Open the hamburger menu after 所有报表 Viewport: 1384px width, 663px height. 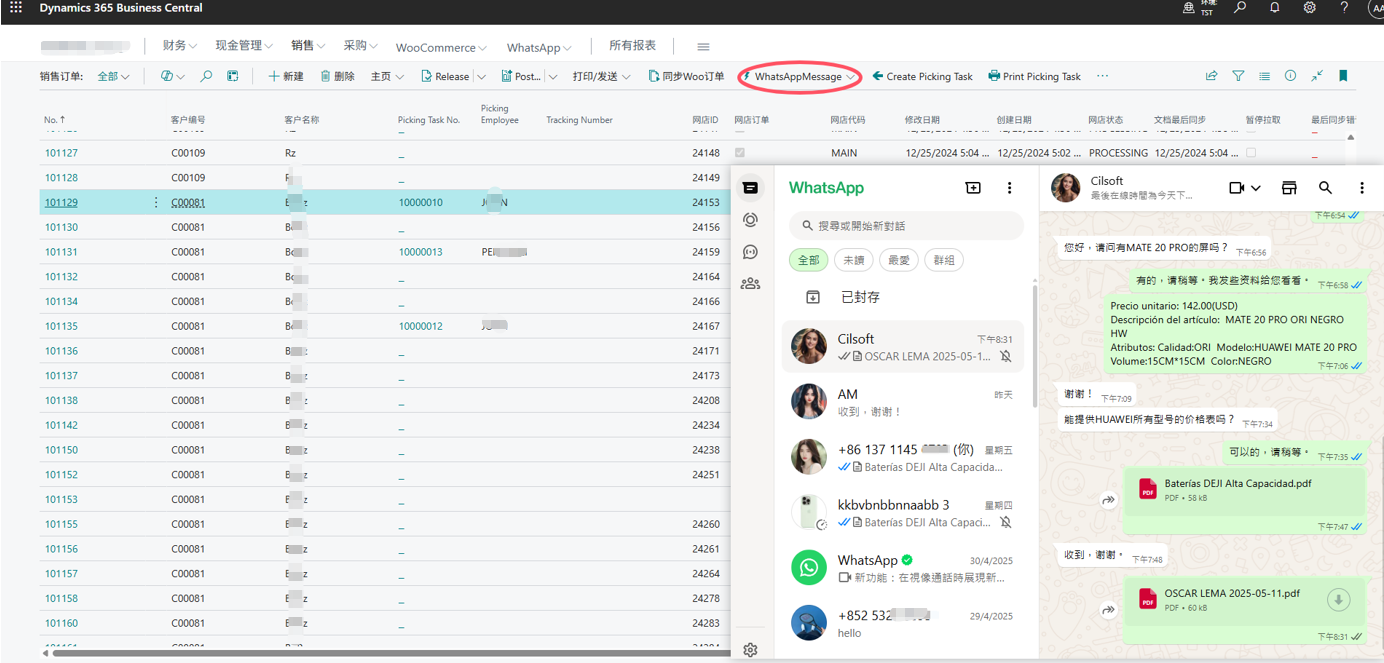click(703, 46)
